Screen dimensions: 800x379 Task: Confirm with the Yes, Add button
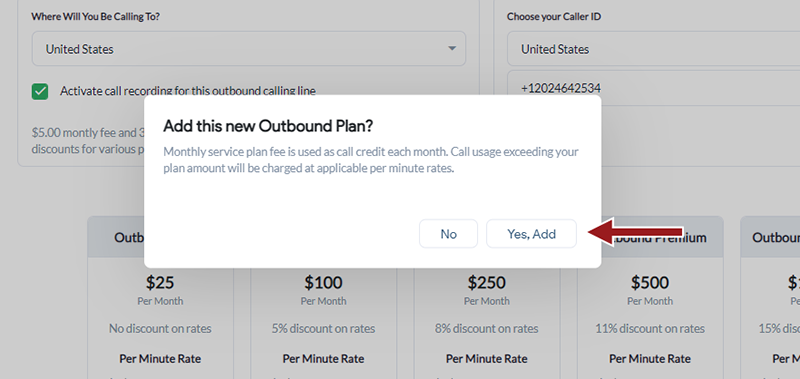(531, 234)
